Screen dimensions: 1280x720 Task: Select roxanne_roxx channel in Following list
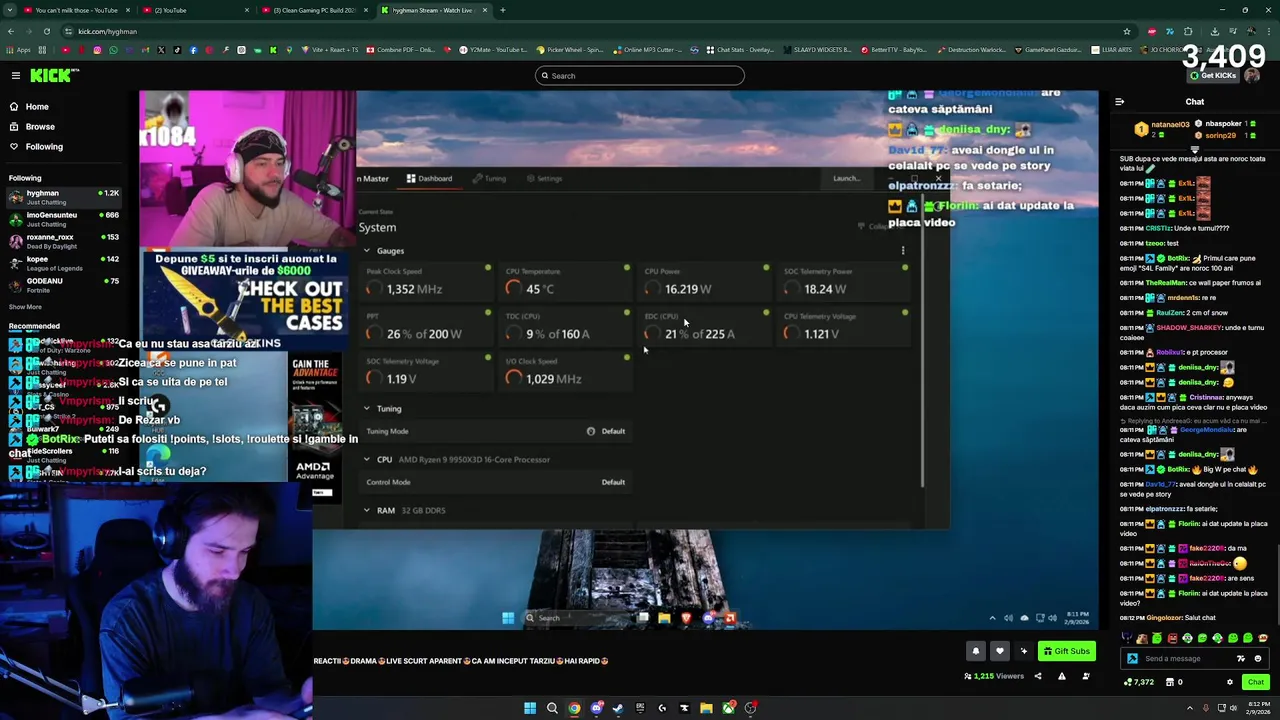coord(64,241)
